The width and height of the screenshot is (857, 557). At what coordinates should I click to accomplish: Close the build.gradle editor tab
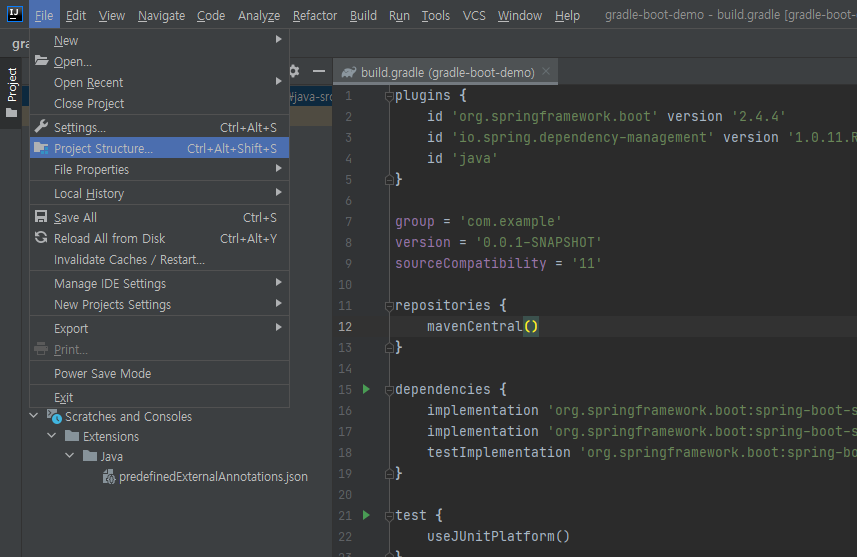(546, 72)
